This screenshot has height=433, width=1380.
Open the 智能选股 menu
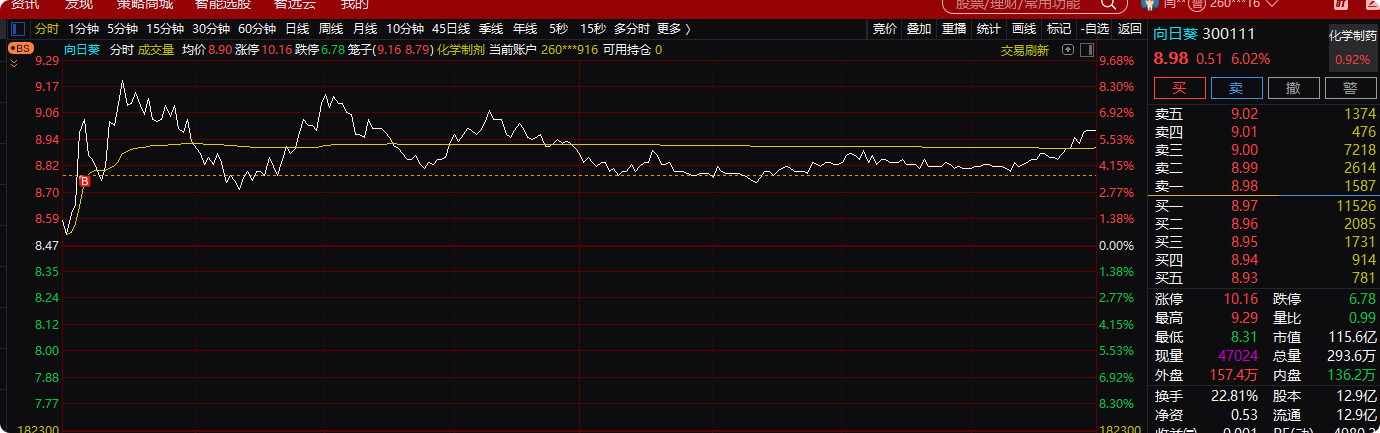[x=223, y=4]
